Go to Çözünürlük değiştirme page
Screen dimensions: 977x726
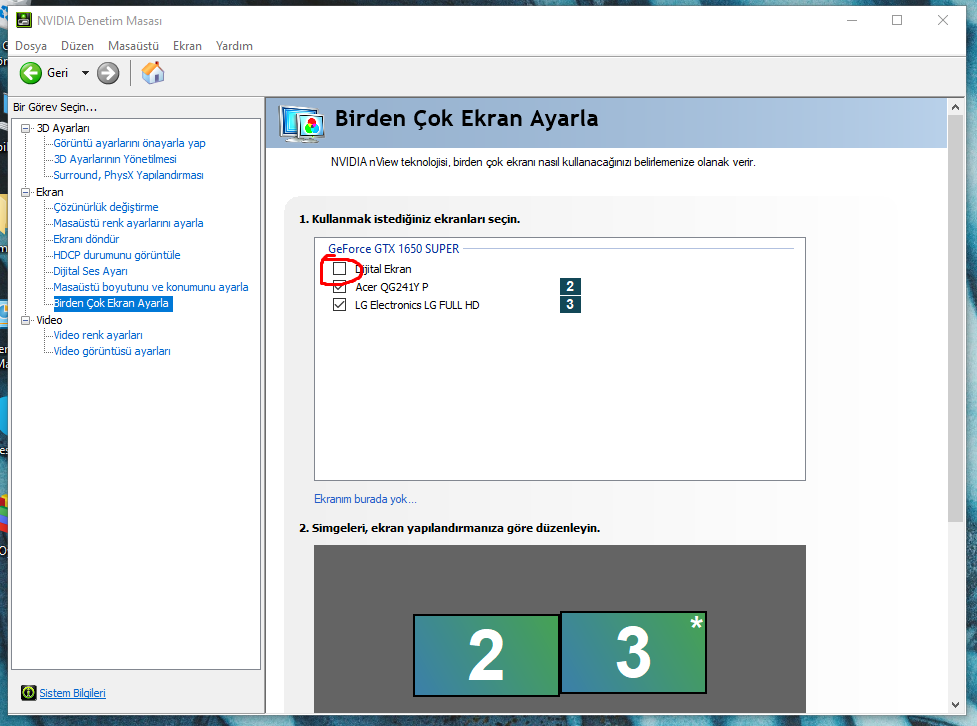(106, 207)
